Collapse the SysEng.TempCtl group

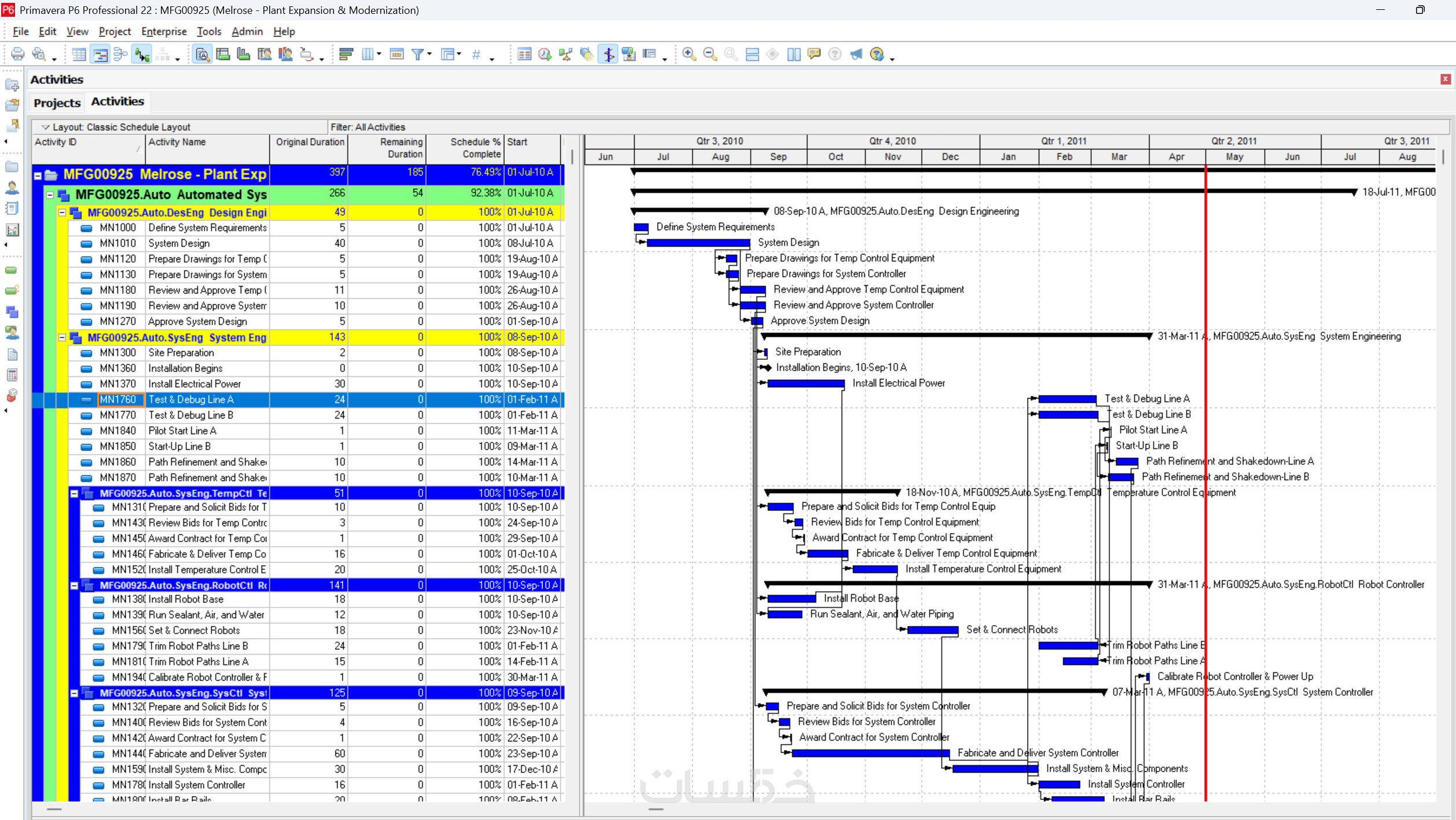[x=74, y=494]
